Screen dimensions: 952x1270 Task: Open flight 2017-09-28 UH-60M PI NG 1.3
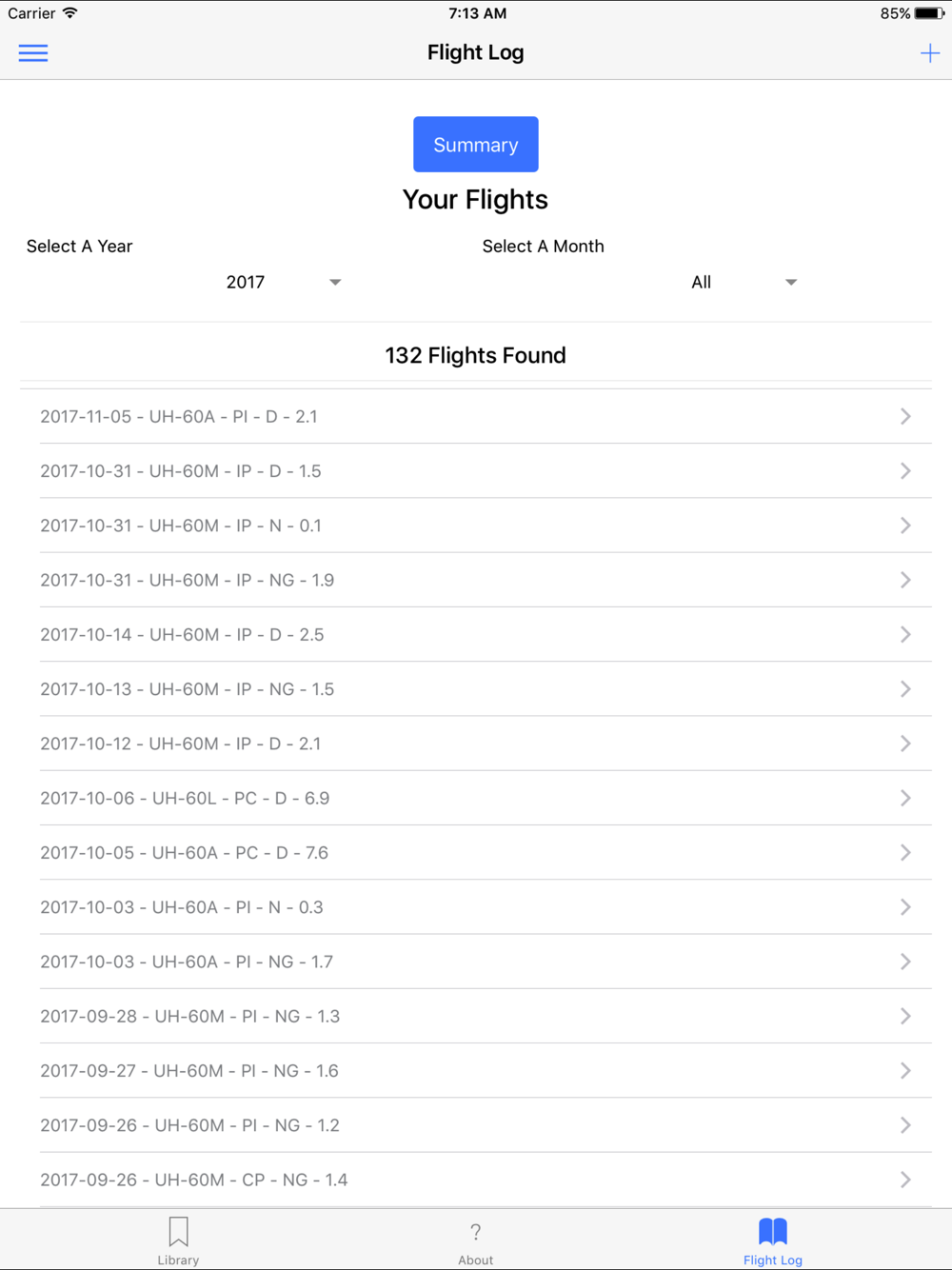click(476, 1017)
